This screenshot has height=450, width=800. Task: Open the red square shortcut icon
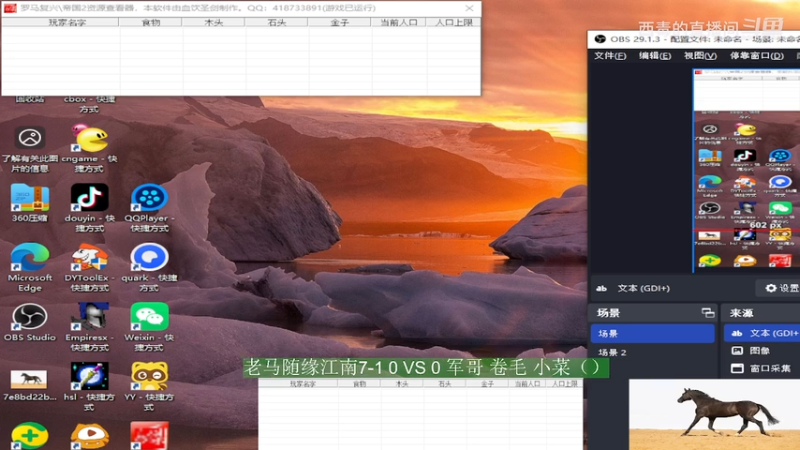click(x=149, y=436)
